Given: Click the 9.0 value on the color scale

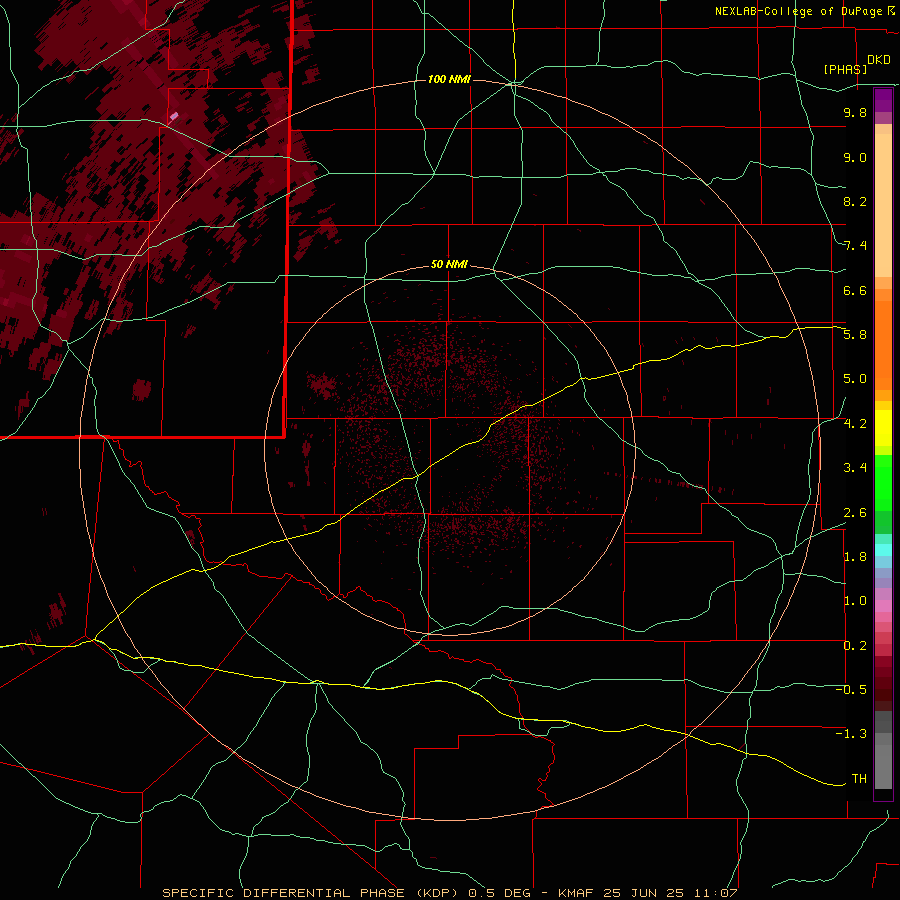Looking at the screenshot, I should [855, 157].
